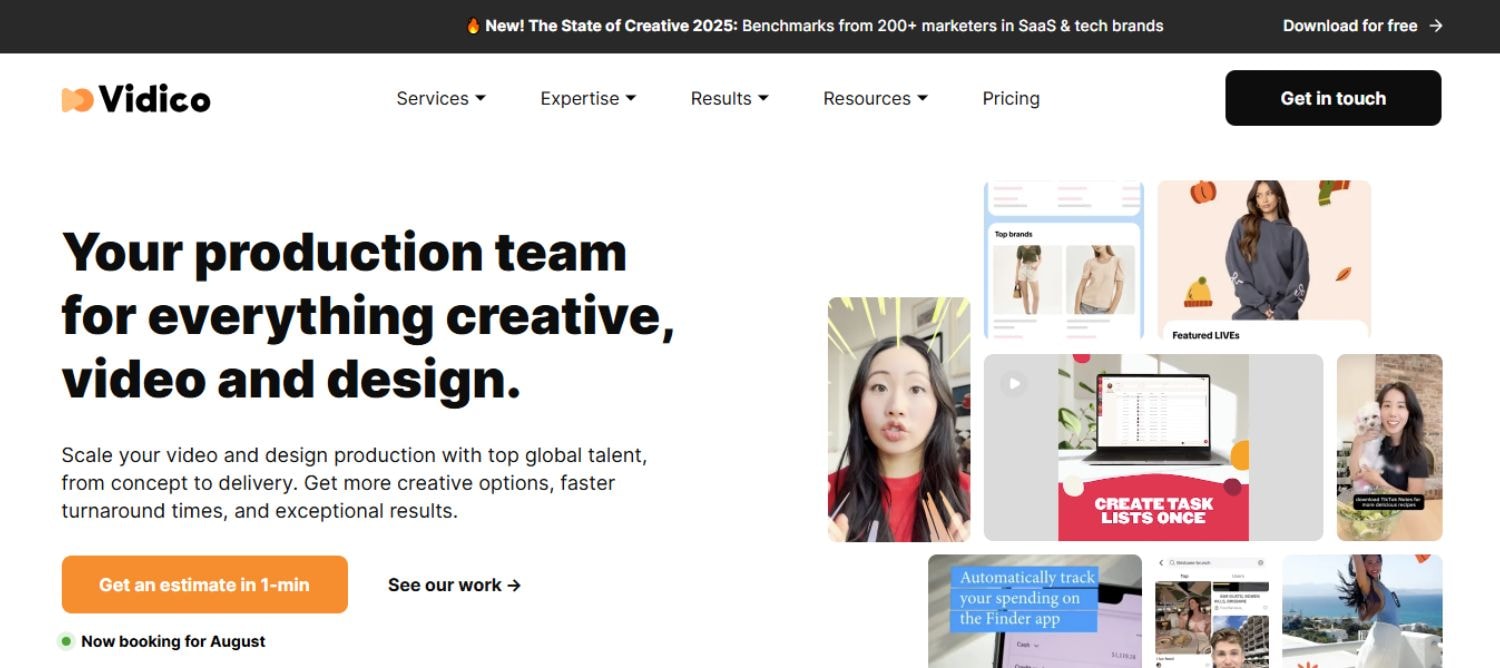Click the fire emoji in top banner
This screenshot has width=1500, height=668.
pos(473,26)
